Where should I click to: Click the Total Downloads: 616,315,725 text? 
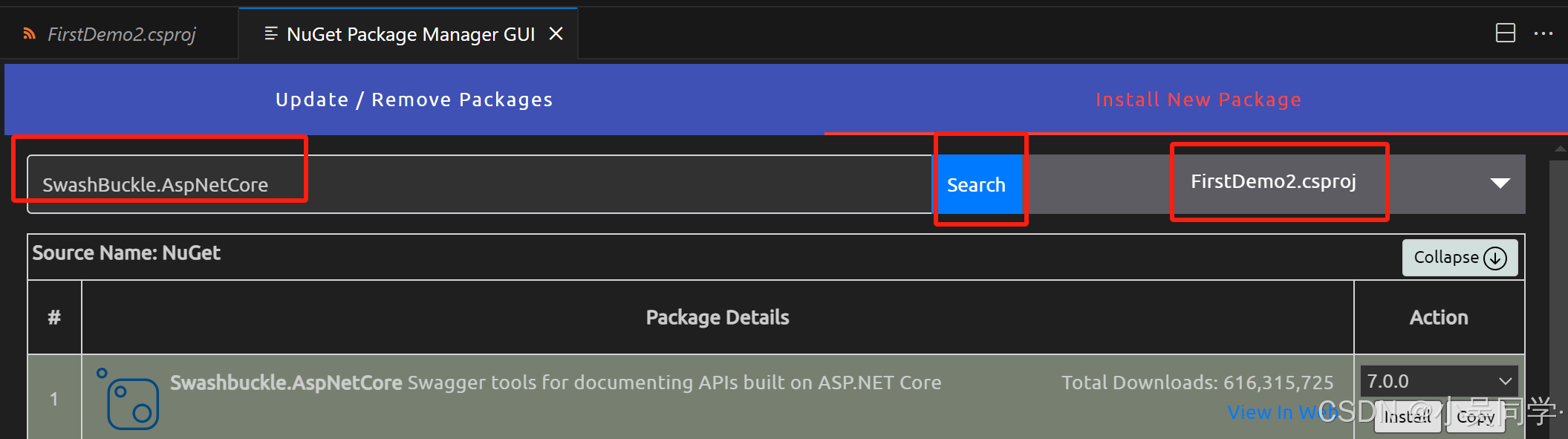1197,383
